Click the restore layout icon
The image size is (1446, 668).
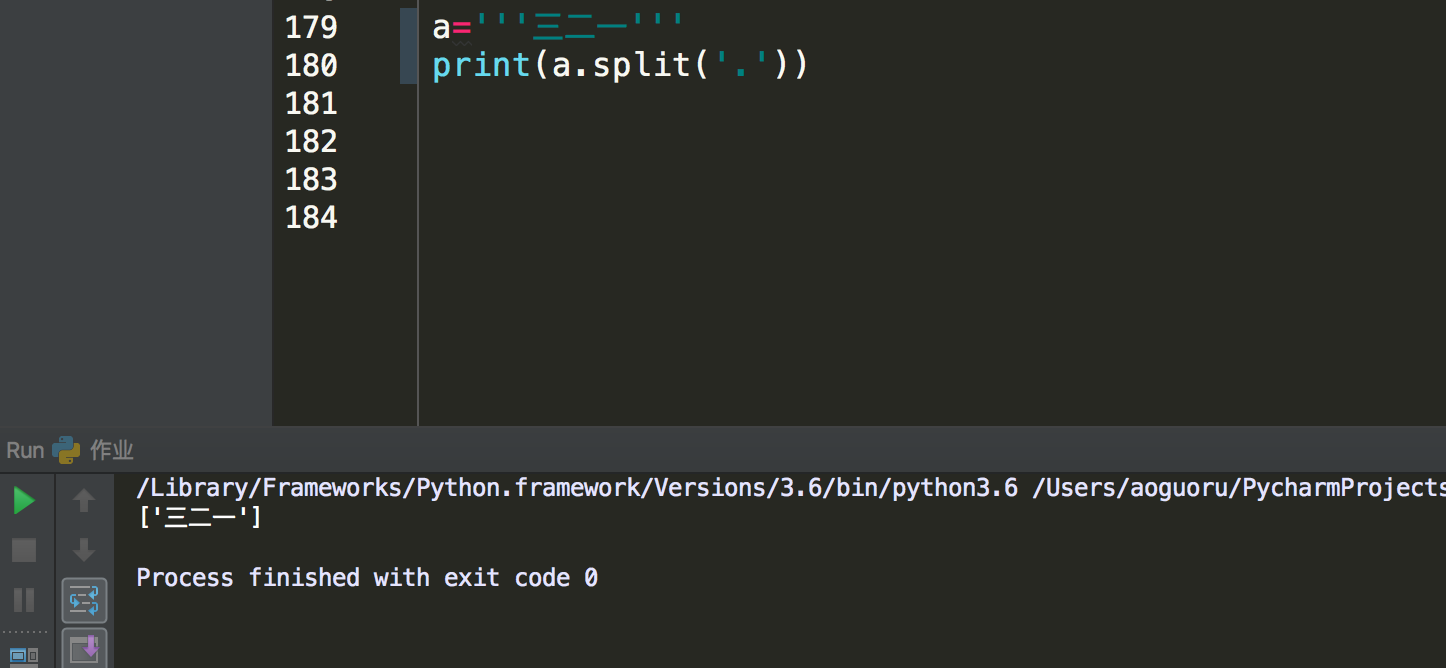[x=24, y=656]
